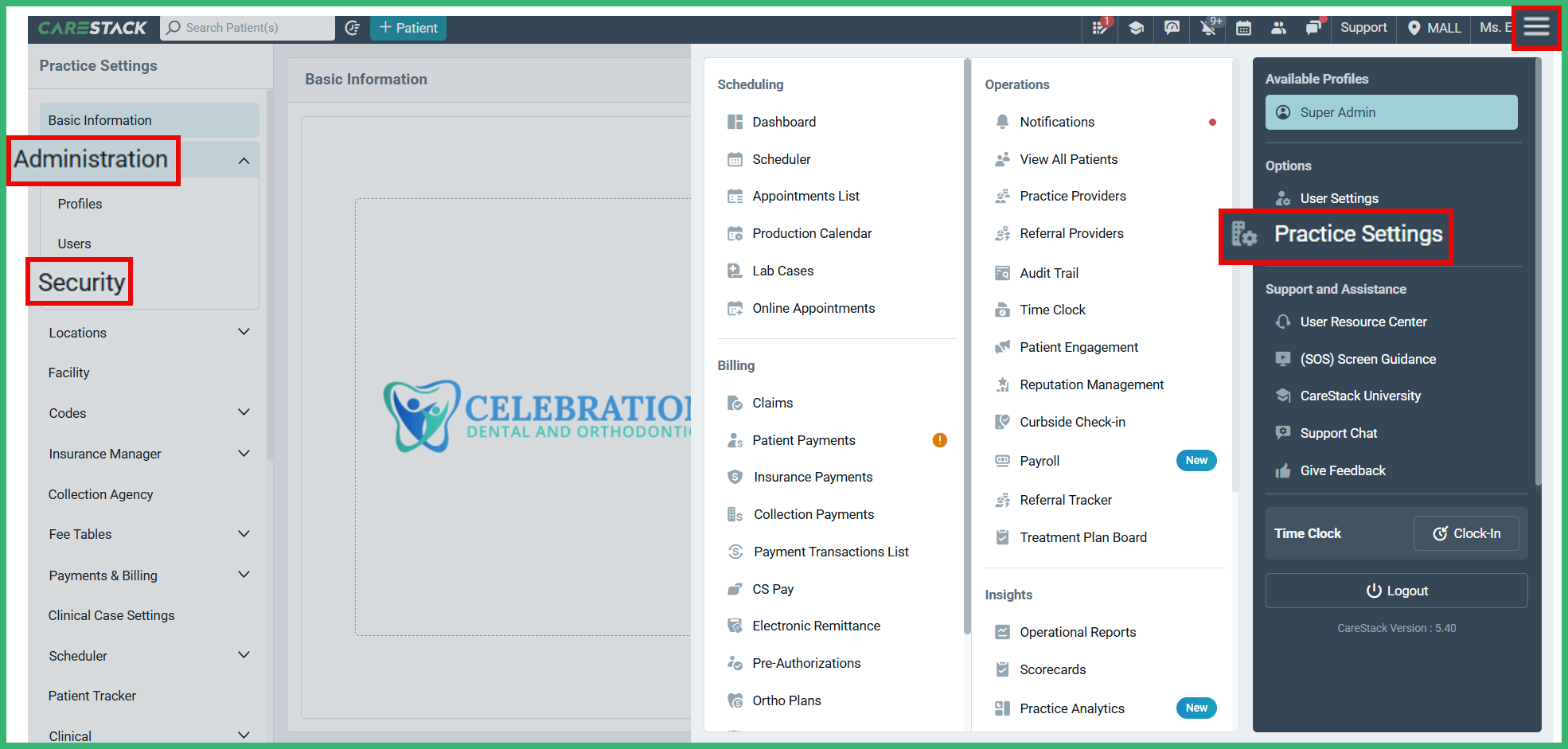Select the Claims icon under Billing

pyautogui.click(x=735, y=402)
